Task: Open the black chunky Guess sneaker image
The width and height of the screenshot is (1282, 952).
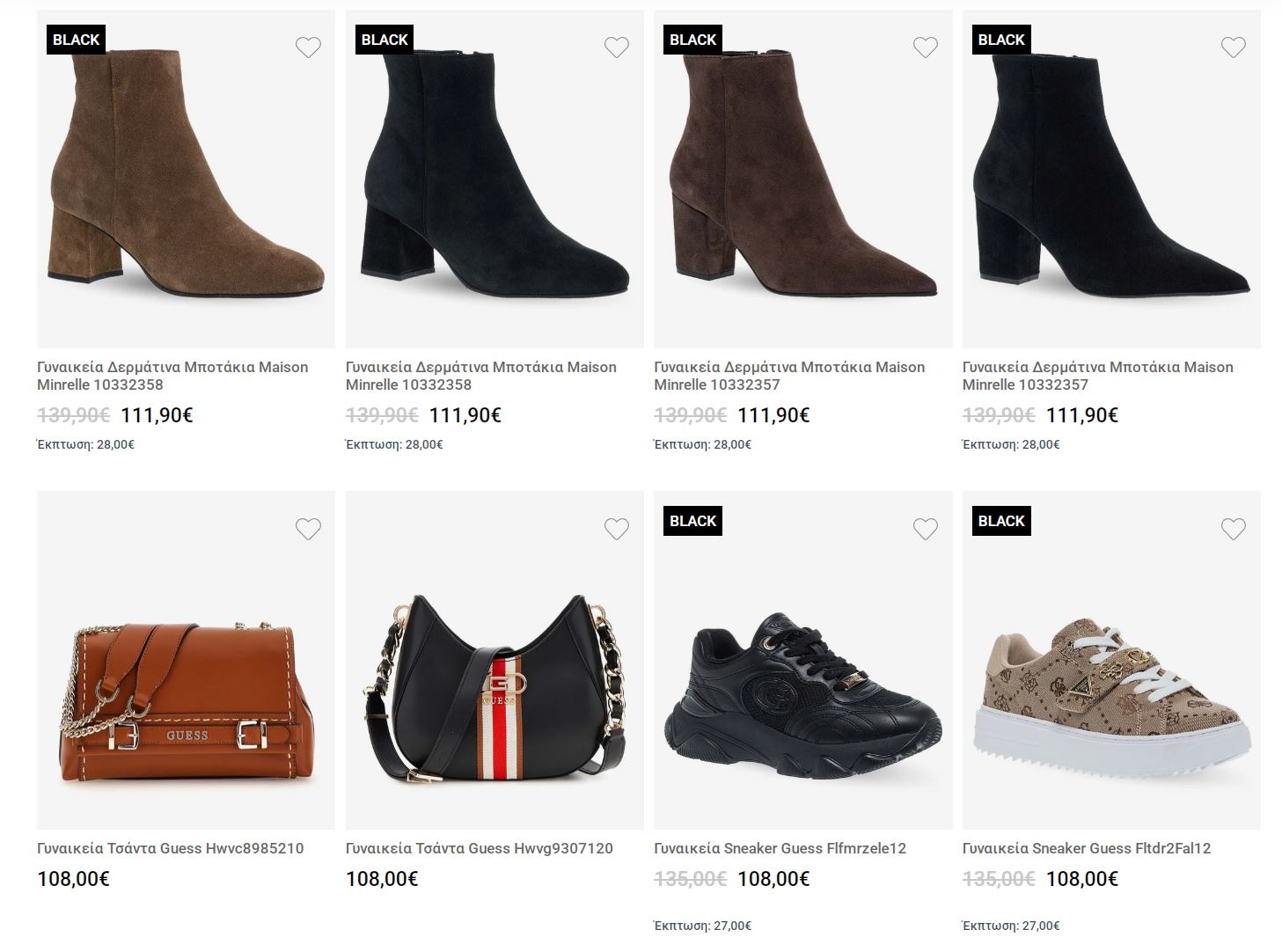Action: [x=802, y=695]
